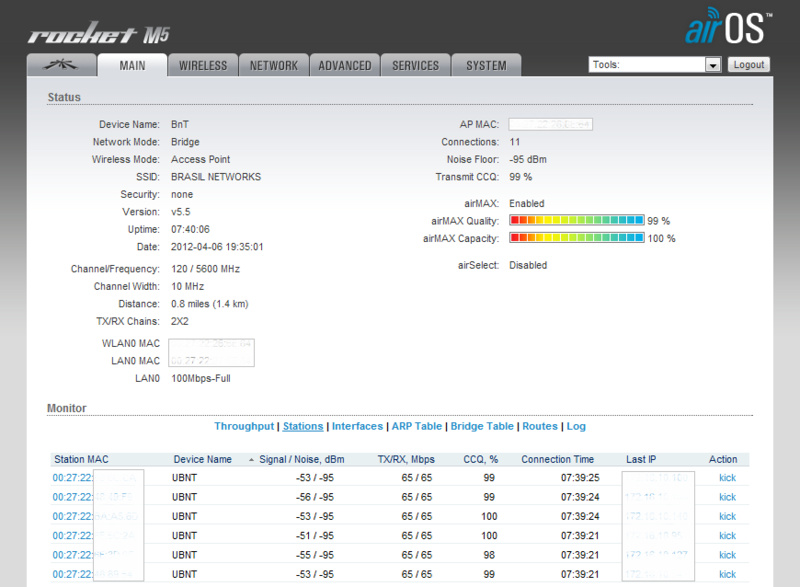The image size is (800, 587).
Task: Open the Log link
Action: tap(576, 426)
